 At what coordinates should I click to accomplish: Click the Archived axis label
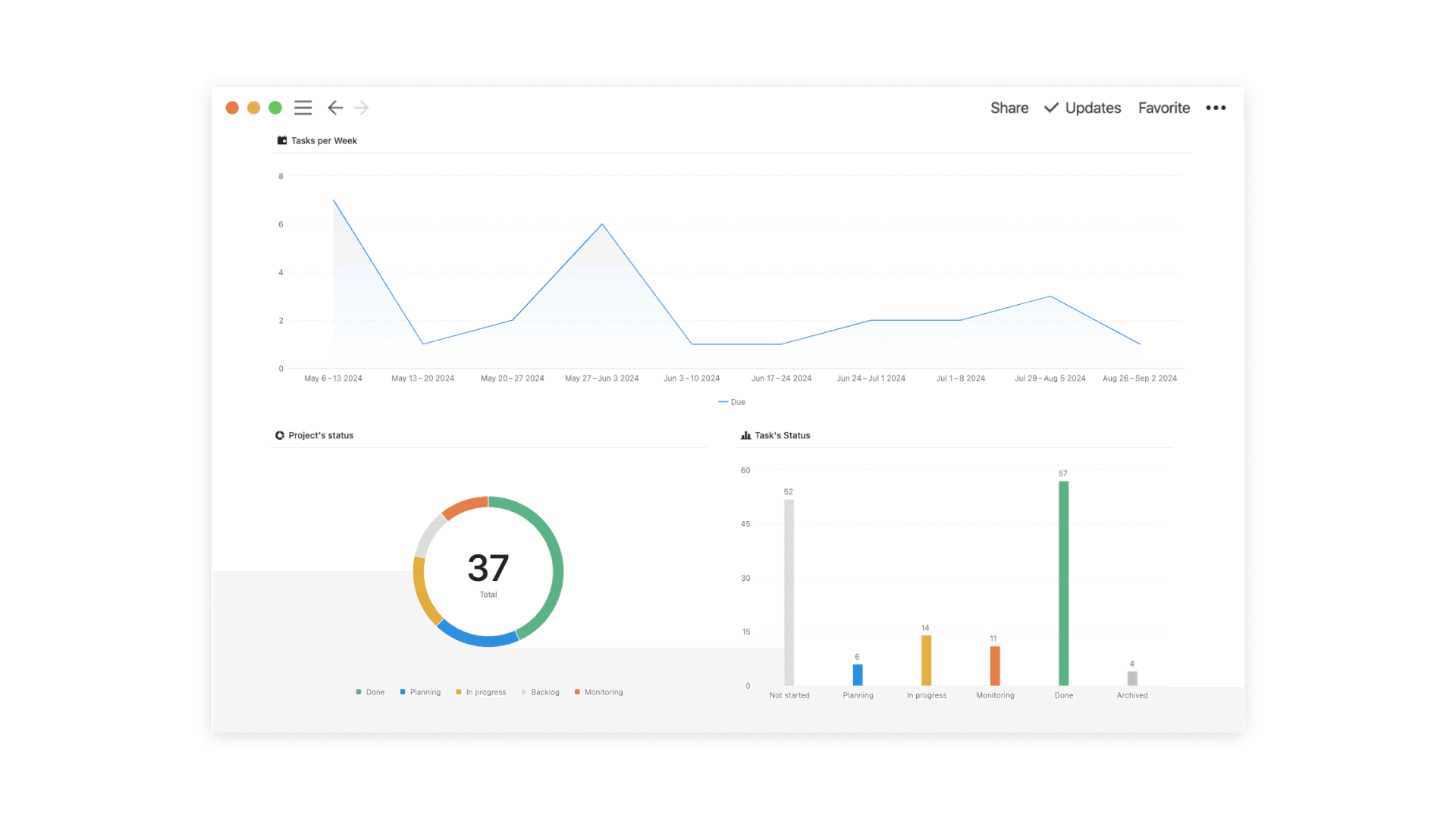coord(1132,695)
